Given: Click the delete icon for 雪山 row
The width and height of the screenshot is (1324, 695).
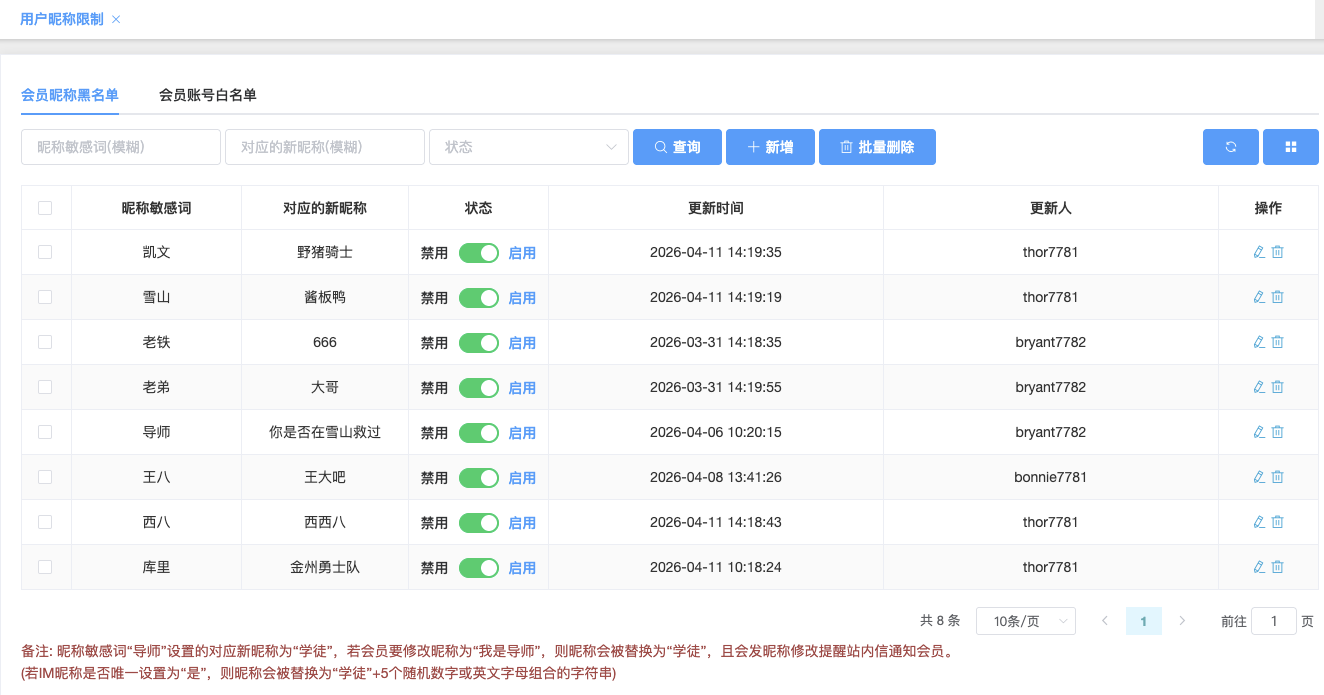Looking at the screenshot, I should [1277, 297].
